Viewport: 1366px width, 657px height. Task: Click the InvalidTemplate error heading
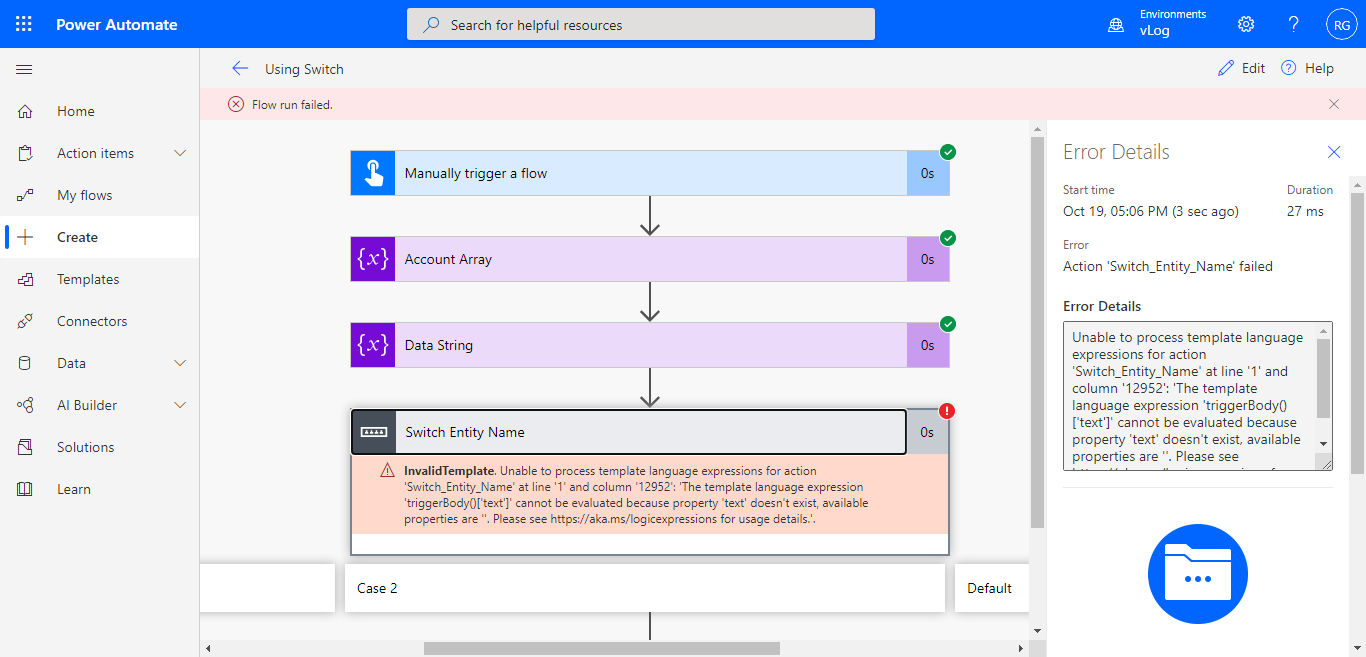(x=449, y=470)
